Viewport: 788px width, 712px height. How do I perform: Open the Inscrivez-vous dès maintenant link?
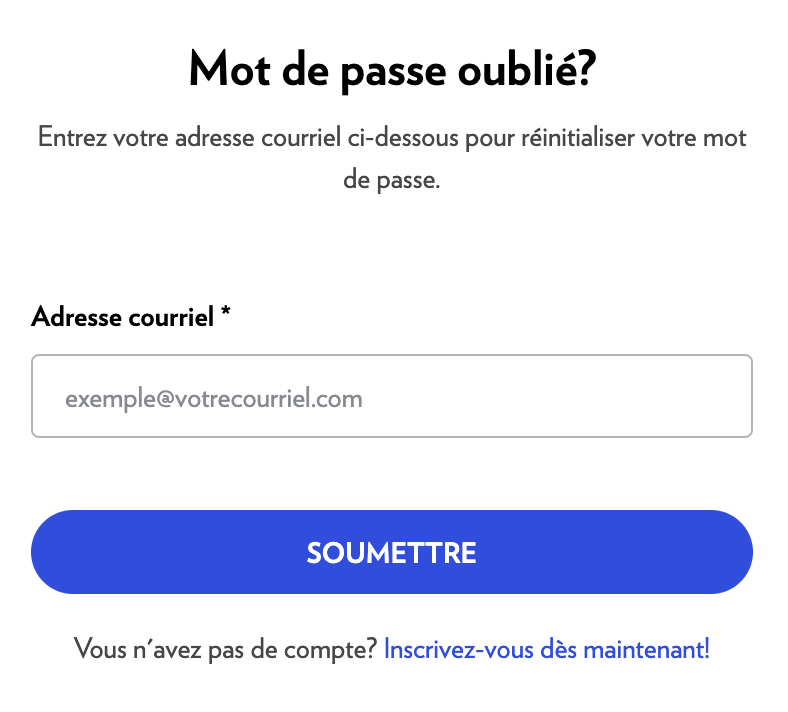pos(546,649)
